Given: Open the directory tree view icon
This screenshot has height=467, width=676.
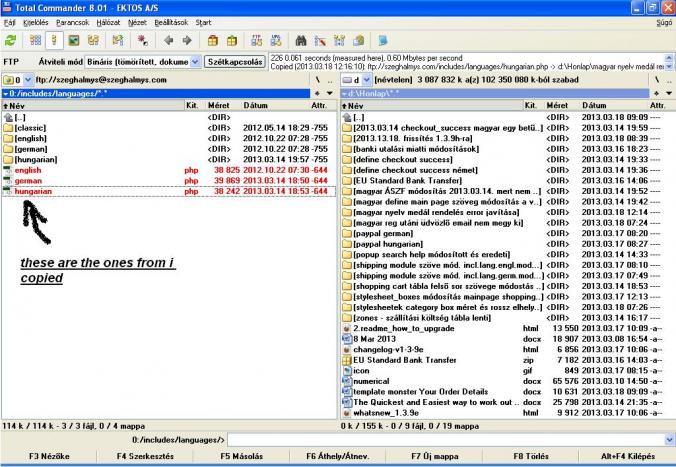Looking at the screenshot, I should (93, 41).
